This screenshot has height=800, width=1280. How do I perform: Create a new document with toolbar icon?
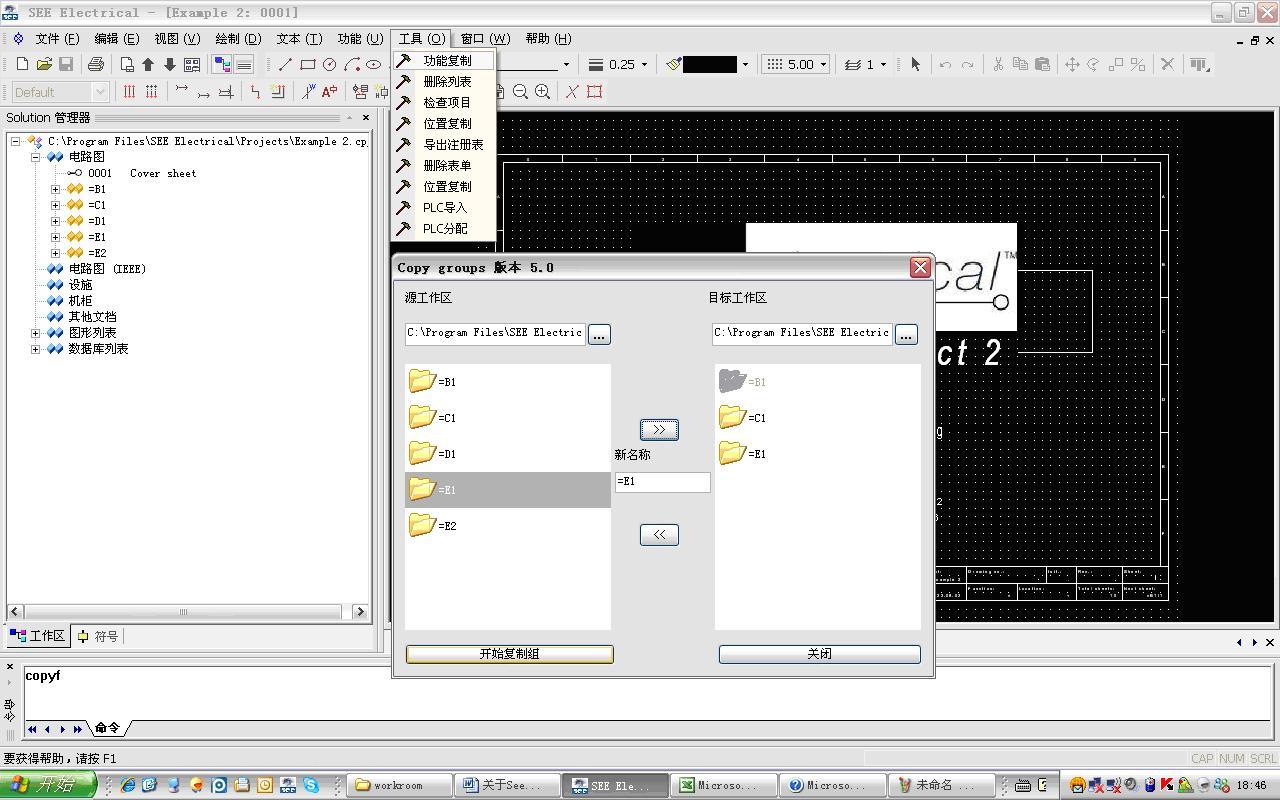click(x=22, y=64)
